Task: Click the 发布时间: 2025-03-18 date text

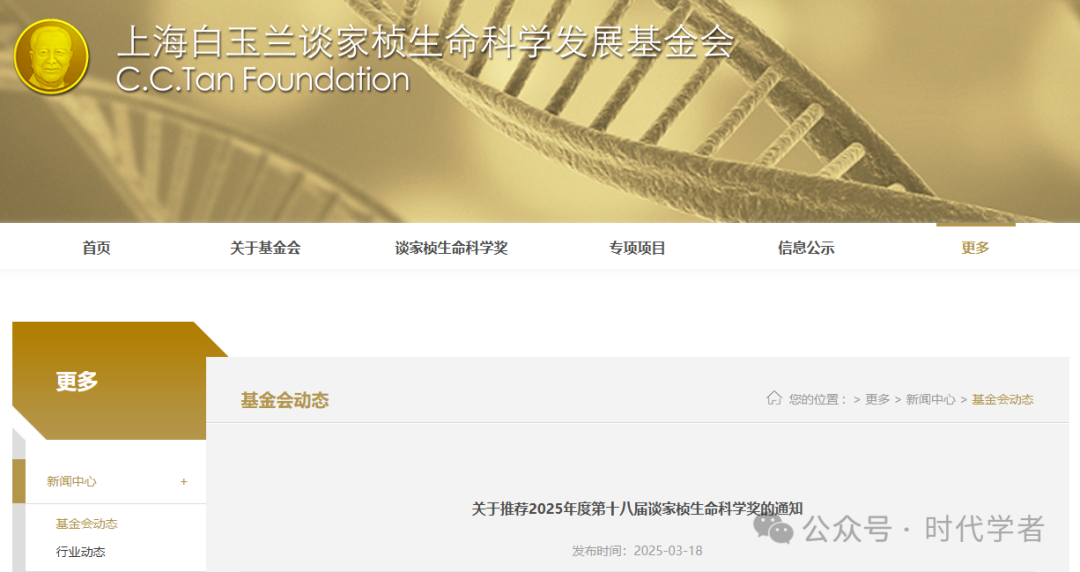Action: 637,551
